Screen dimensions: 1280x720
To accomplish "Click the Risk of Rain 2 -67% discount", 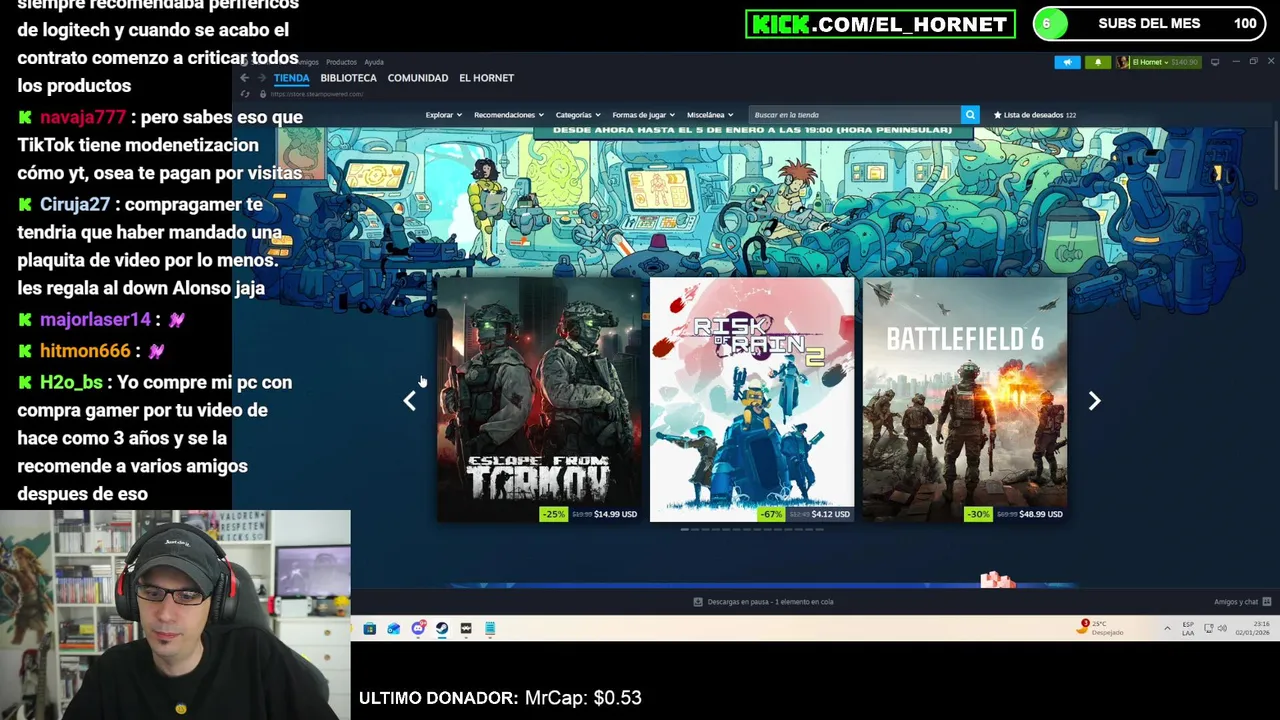I will (x=770, y=514).
